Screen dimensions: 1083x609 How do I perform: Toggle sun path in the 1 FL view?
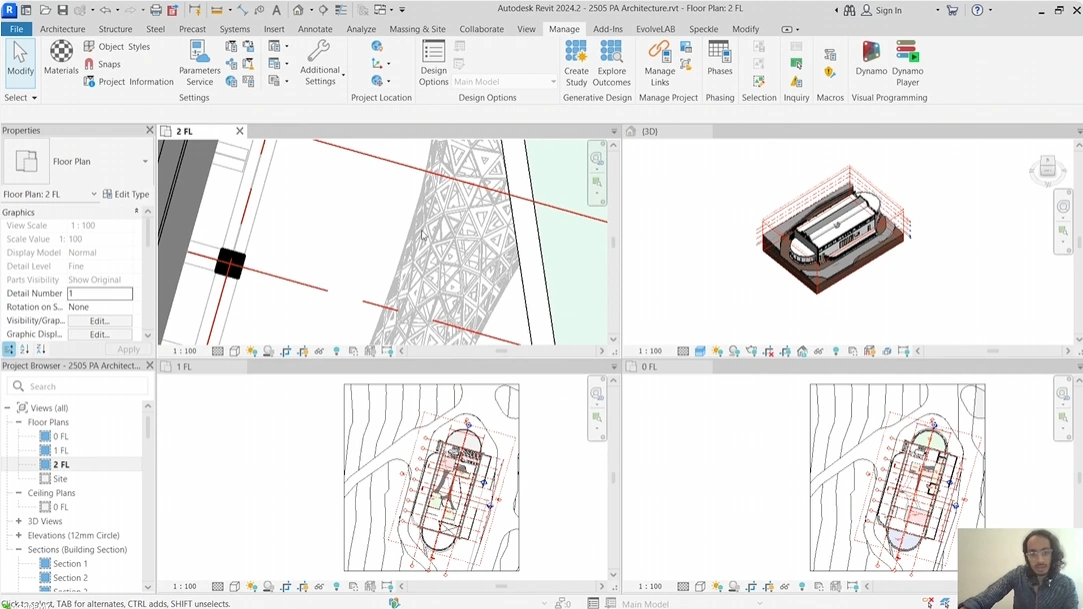[252, 587]
